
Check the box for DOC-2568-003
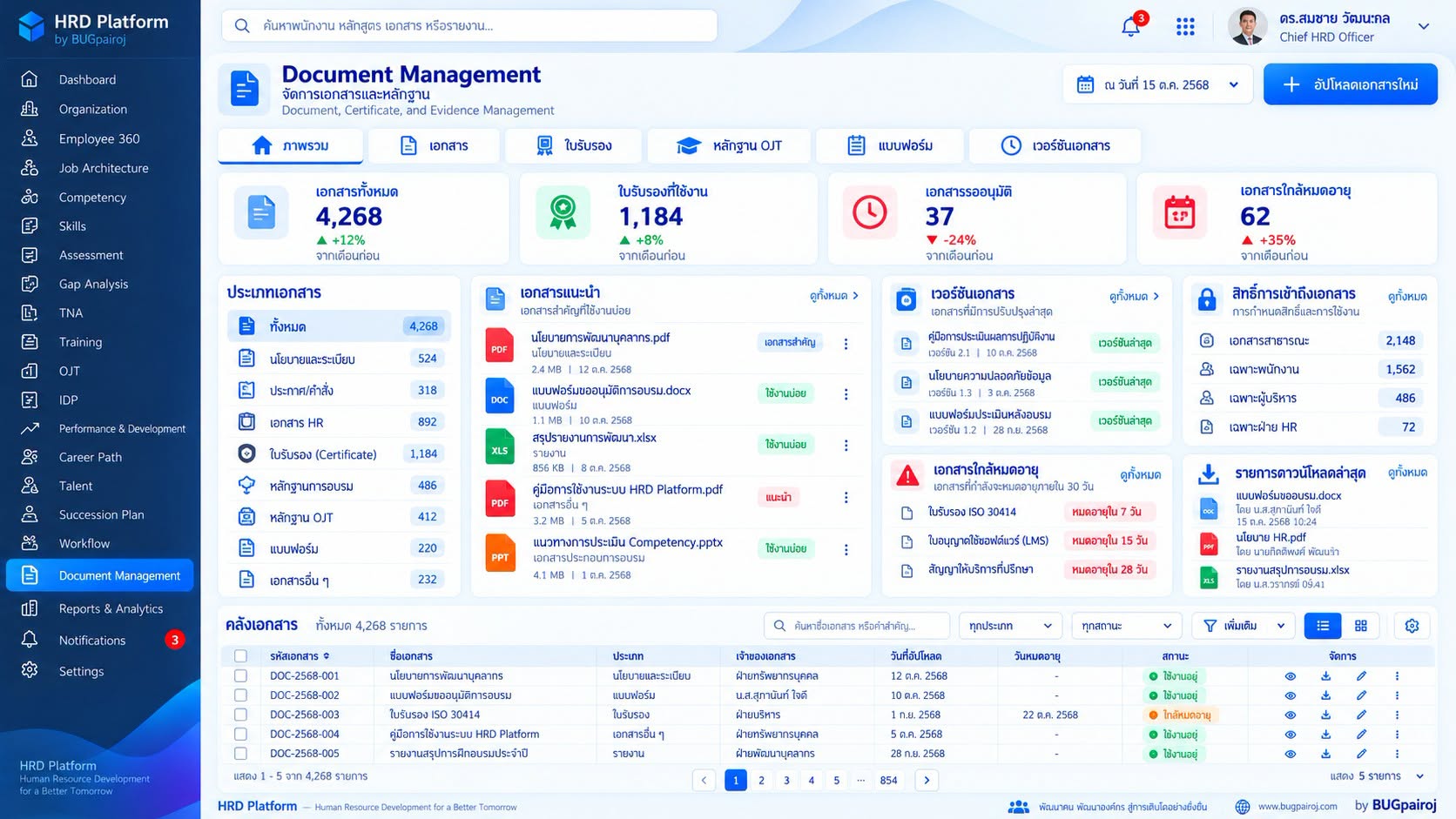tap(240, 715)
